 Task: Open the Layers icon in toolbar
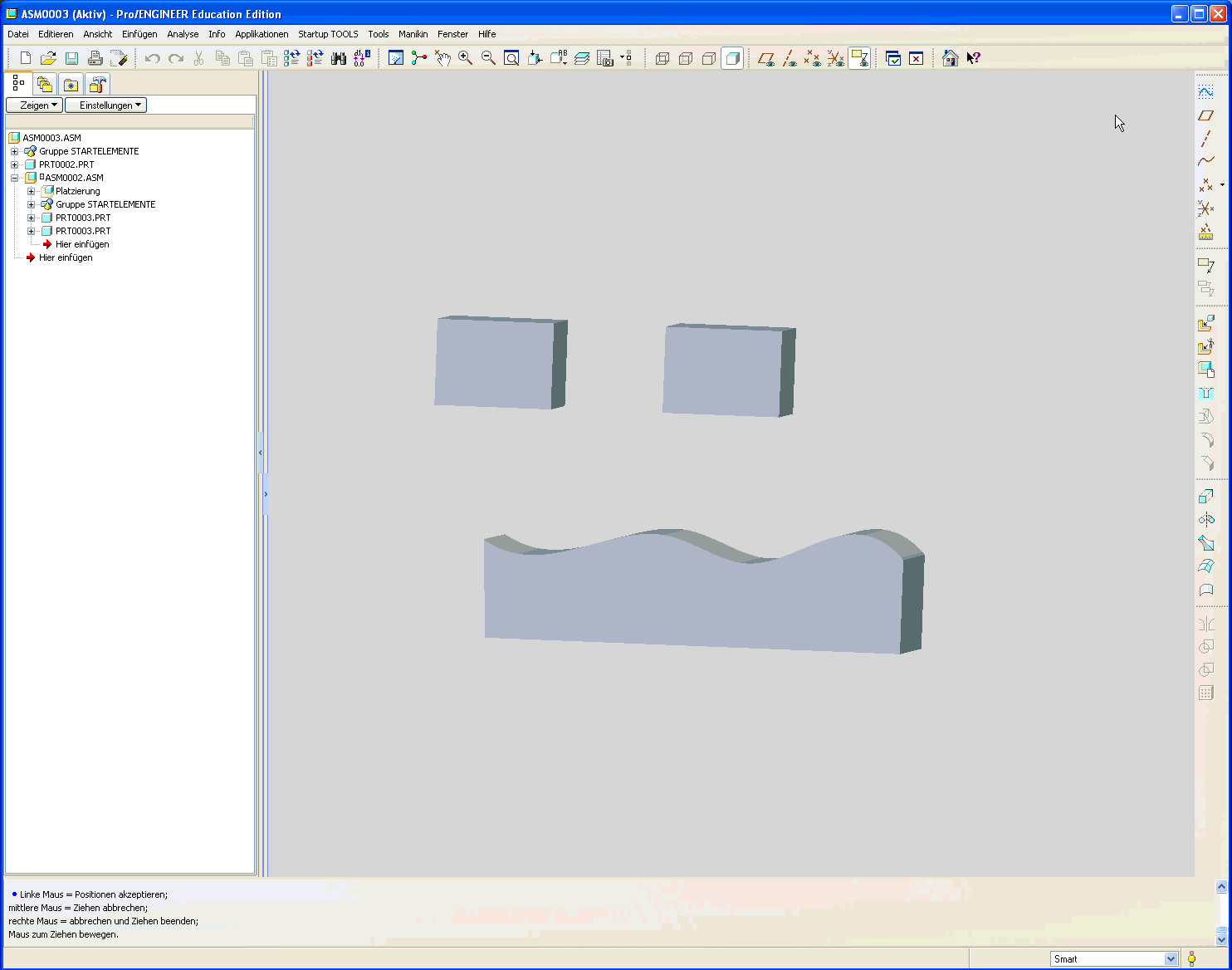click(582, 58)
